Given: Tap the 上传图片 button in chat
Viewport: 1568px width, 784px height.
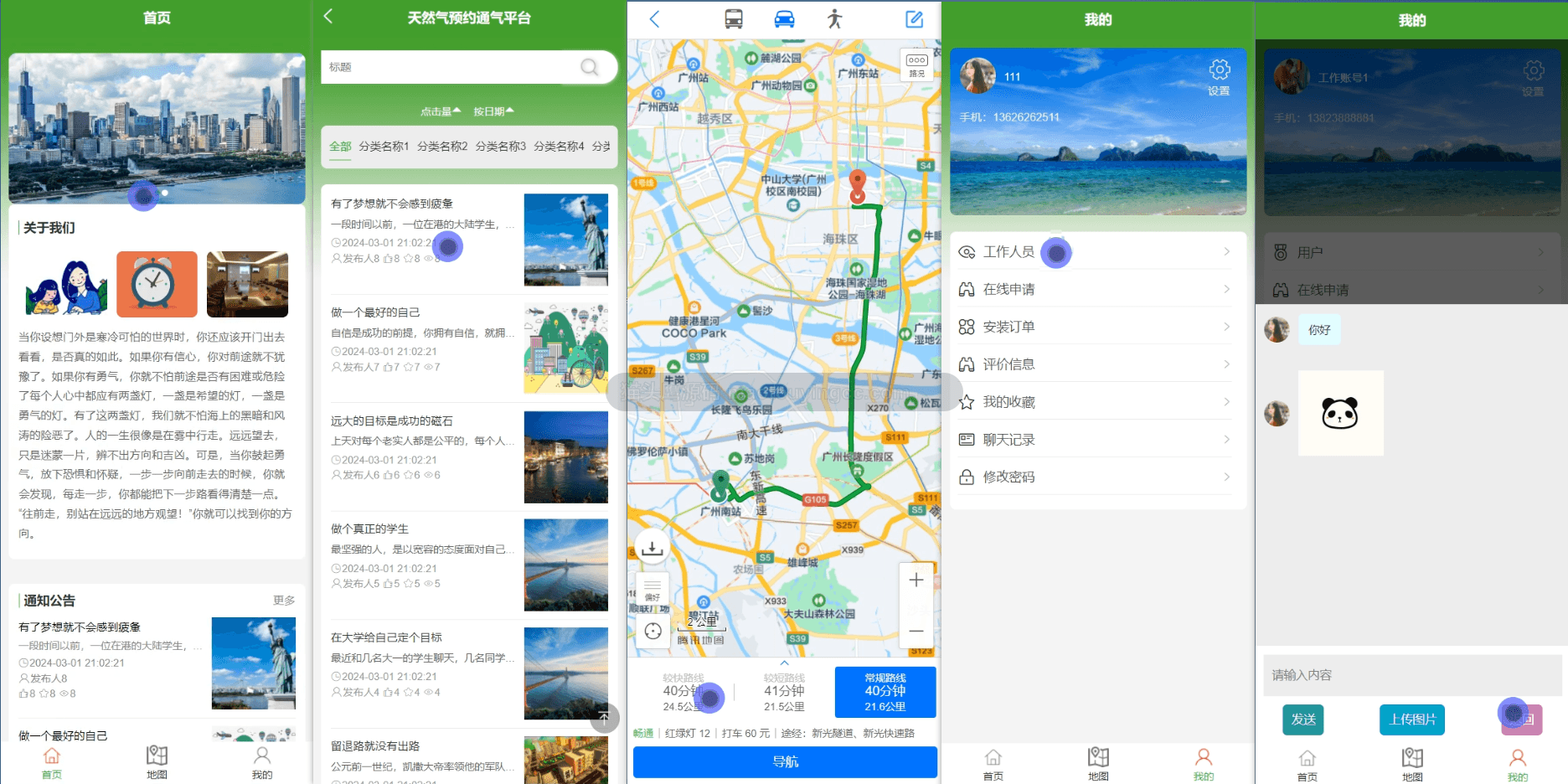Looking at the screenshot, I should (x=1412, y=720).
